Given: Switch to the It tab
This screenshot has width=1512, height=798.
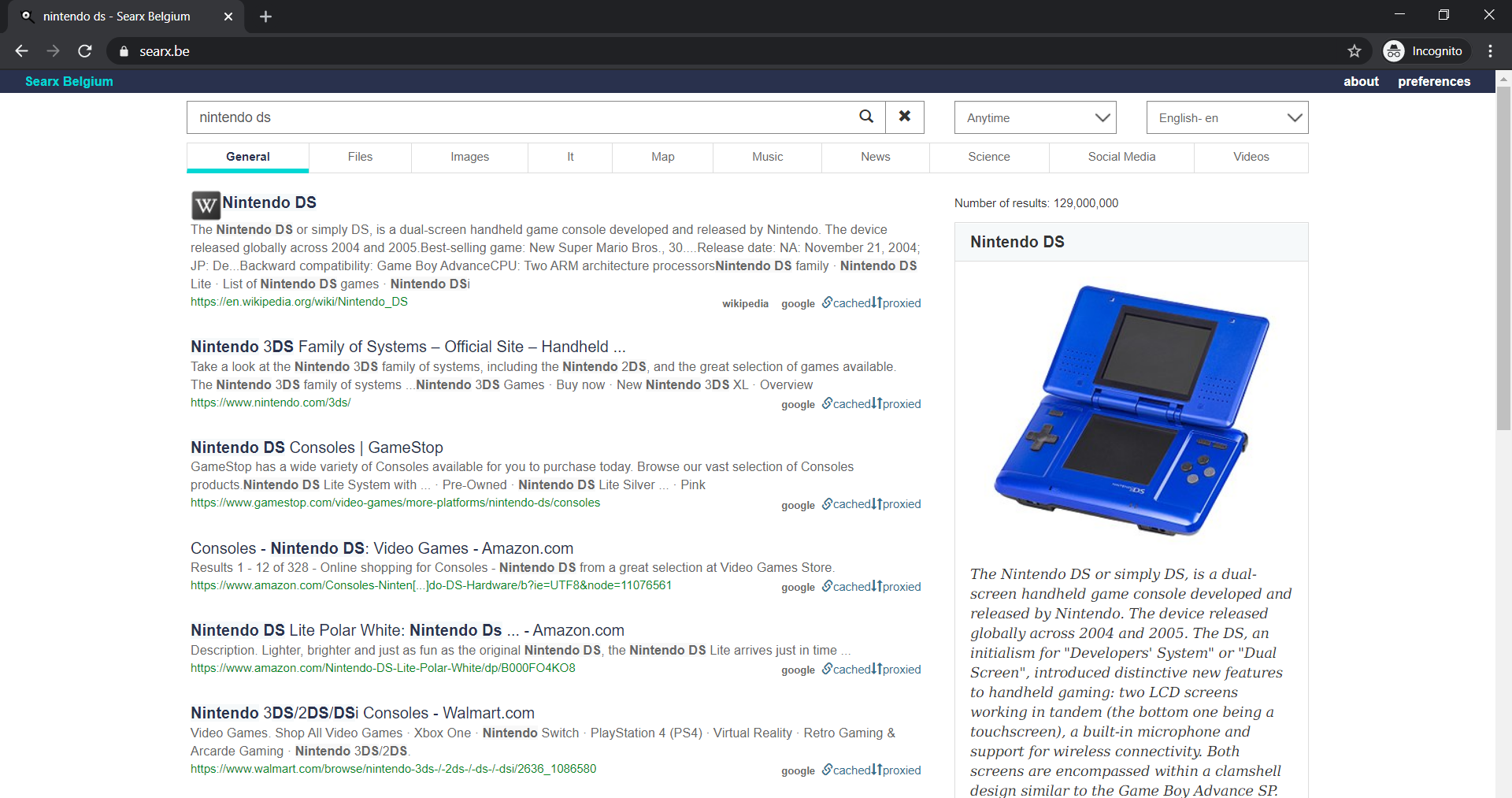Looking at the screenshot, I should tap(570, 157).
